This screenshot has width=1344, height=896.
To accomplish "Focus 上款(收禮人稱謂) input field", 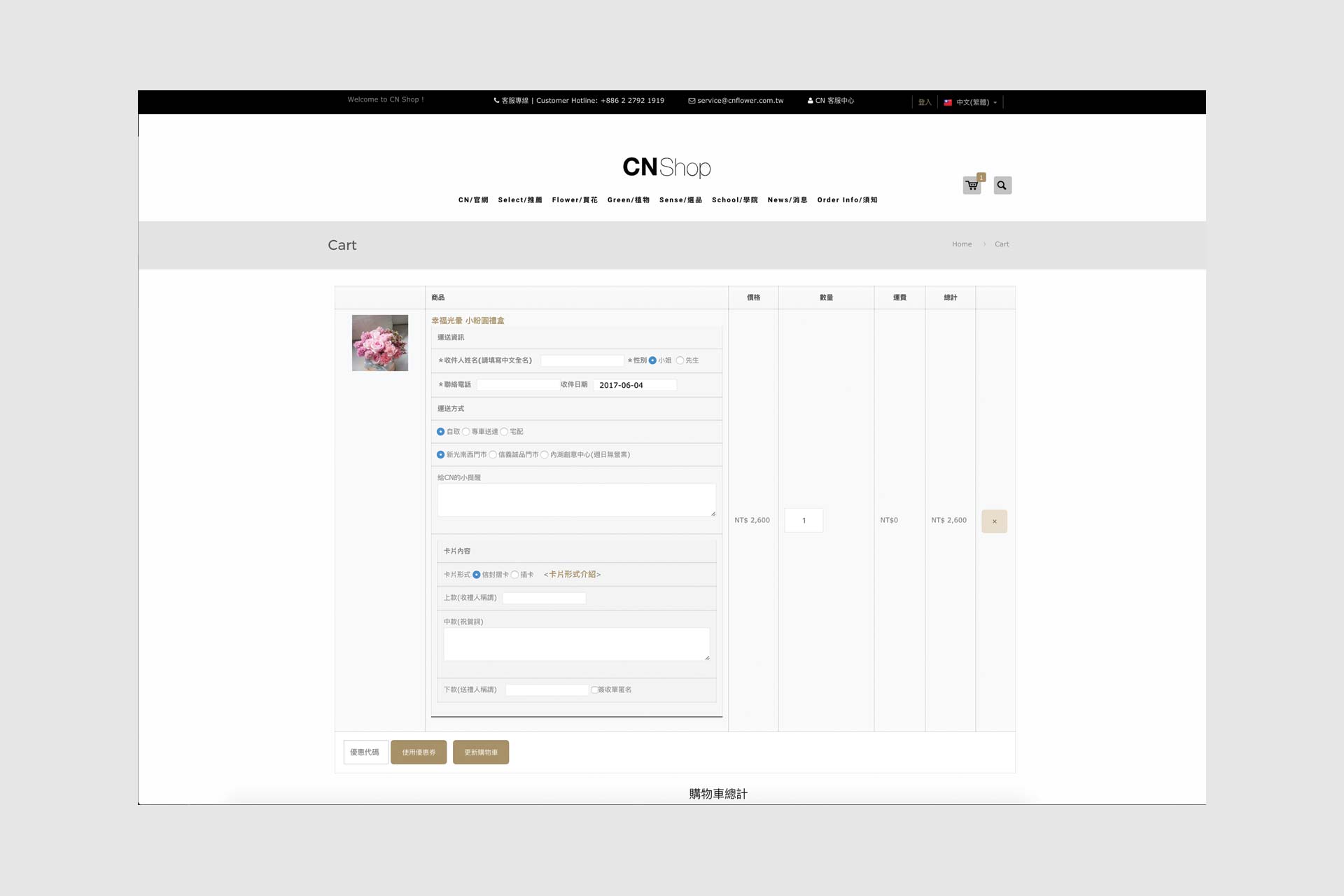I will (x=544, y=598).
